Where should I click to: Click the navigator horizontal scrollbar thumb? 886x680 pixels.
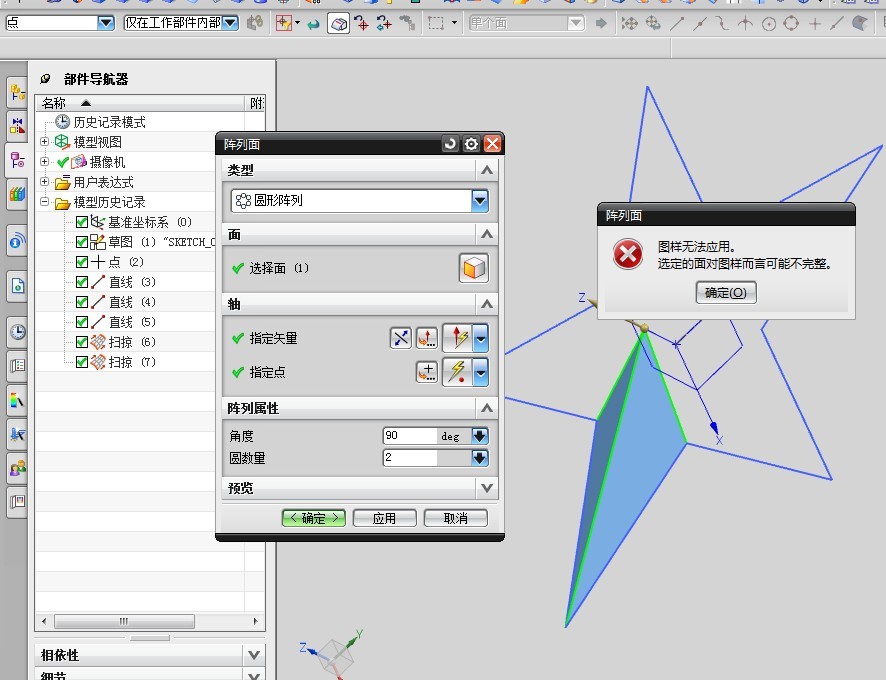(124, 621)
